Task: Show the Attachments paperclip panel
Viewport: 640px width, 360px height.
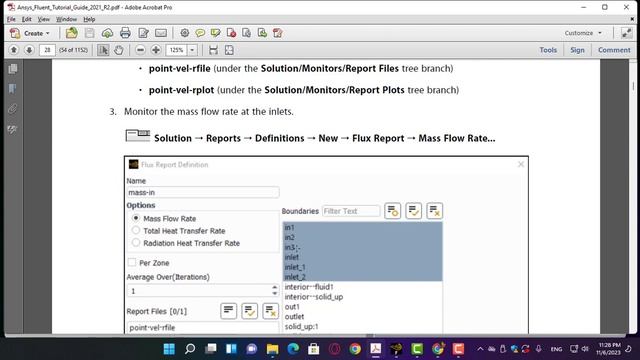Action: click(x=13, y=109)
